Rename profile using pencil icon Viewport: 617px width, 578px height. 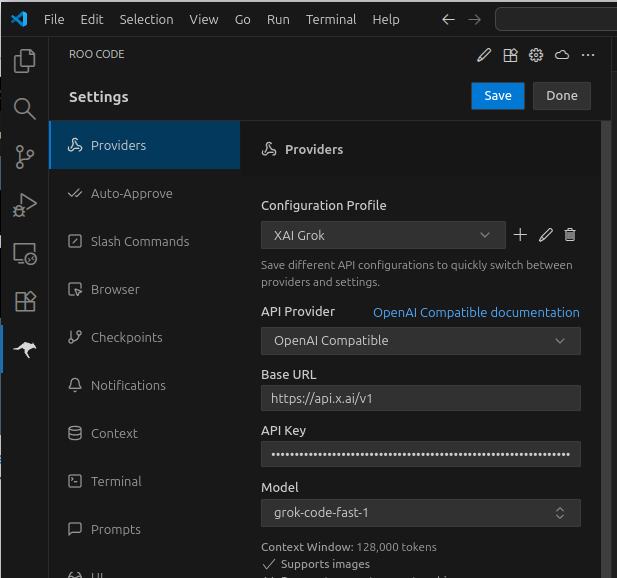(545, 235)
